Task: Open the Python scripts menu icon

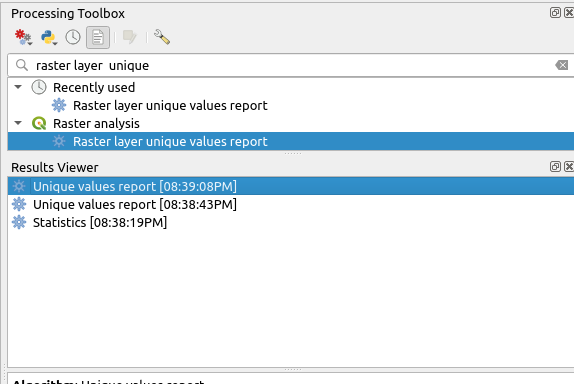Action: click(49, 37)
